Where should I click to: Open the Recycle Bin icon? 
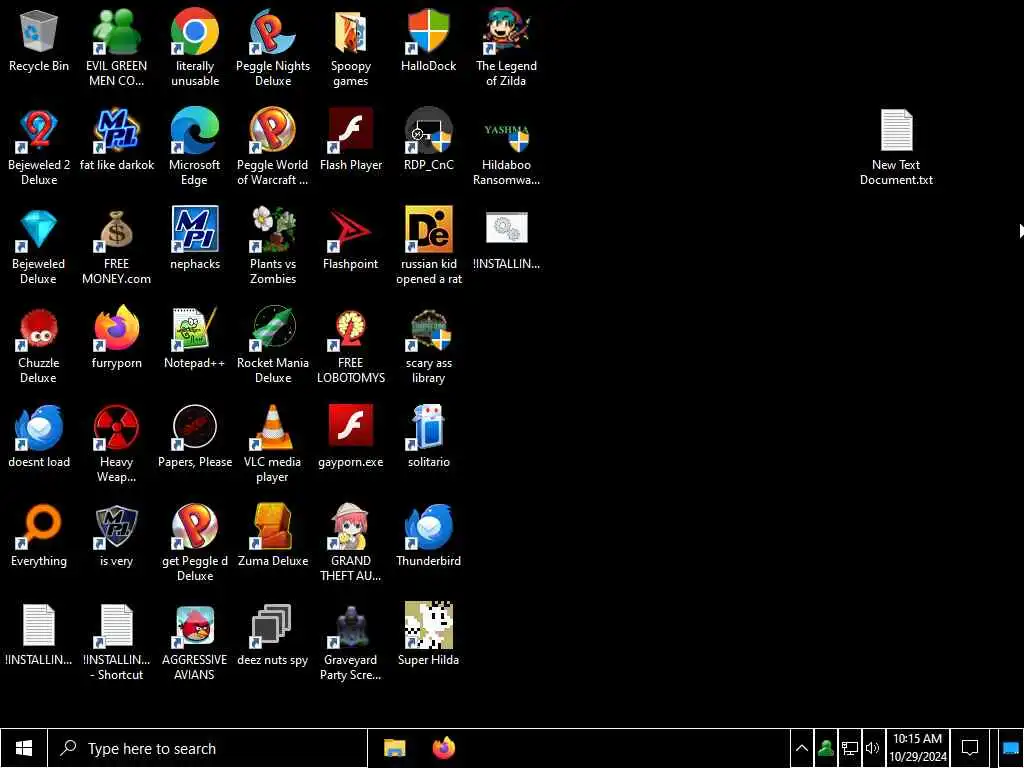(39, 40)
